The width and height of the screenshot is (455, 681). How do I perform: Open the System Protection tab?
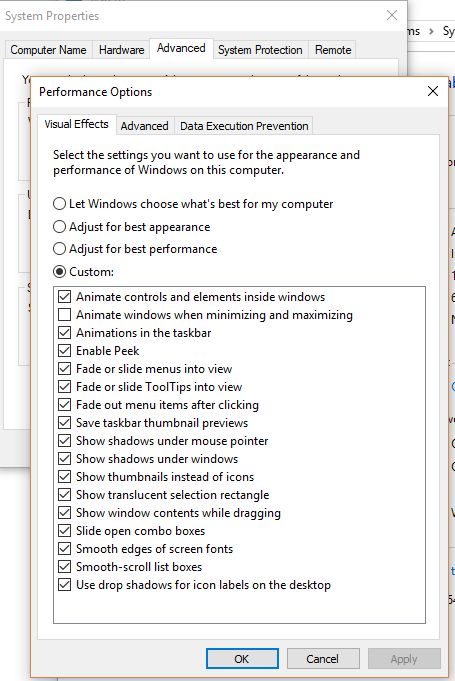pos(260,50)
